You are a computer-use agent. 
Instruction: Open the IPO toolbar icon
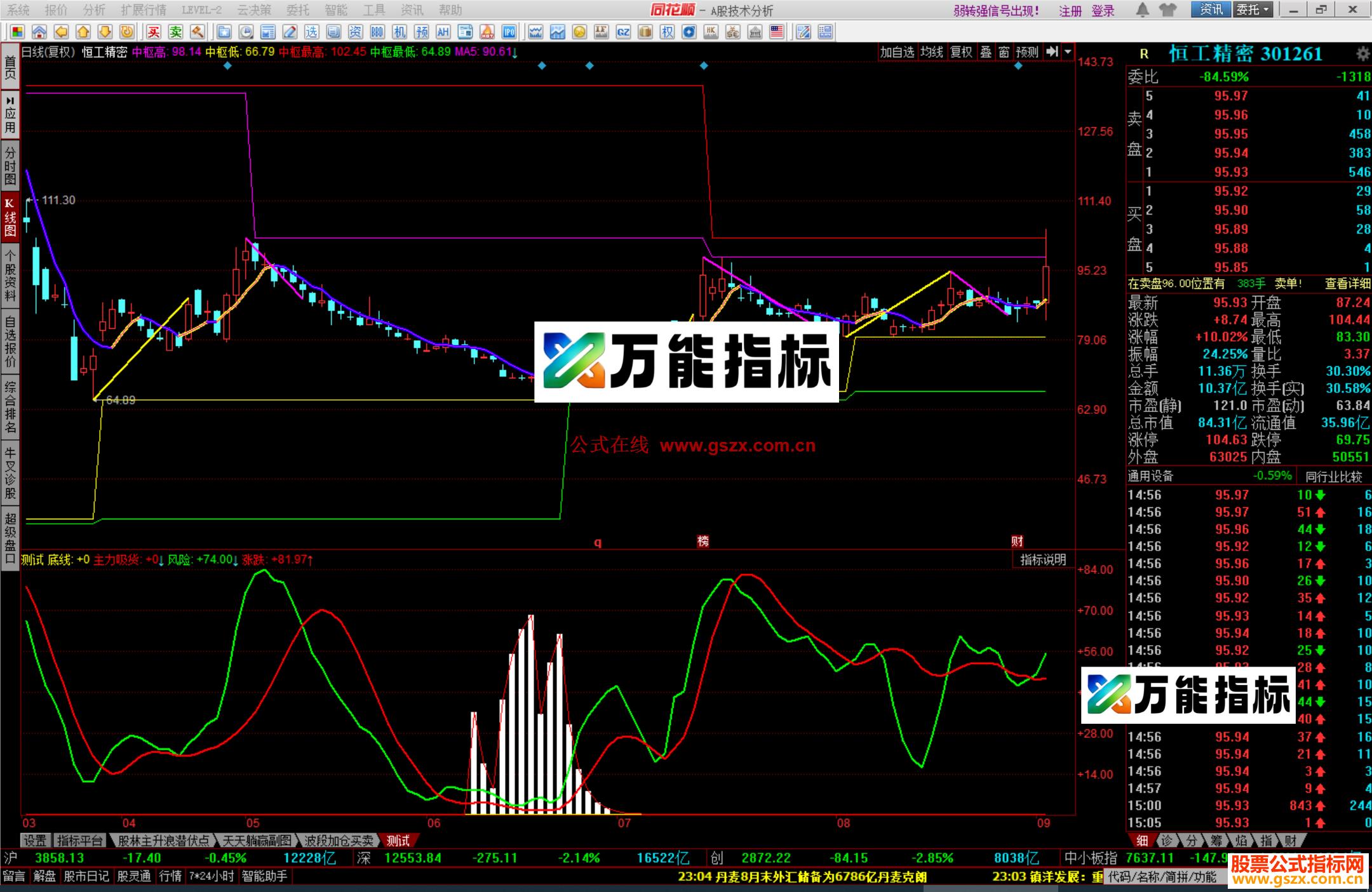click(x=508, y=32)
